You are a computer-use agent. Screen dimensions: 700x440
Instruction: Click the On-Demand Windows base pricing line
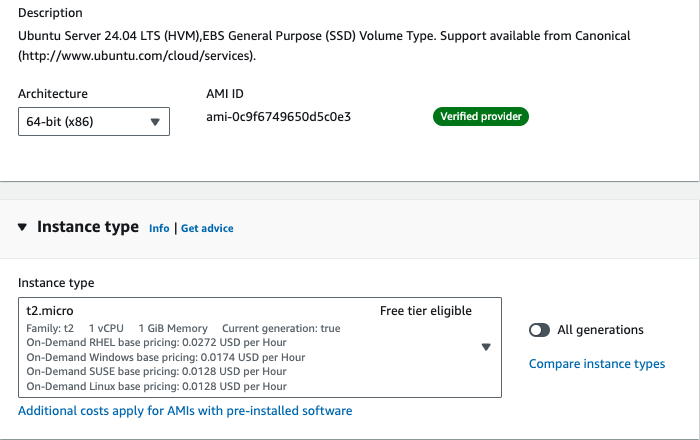165,357
